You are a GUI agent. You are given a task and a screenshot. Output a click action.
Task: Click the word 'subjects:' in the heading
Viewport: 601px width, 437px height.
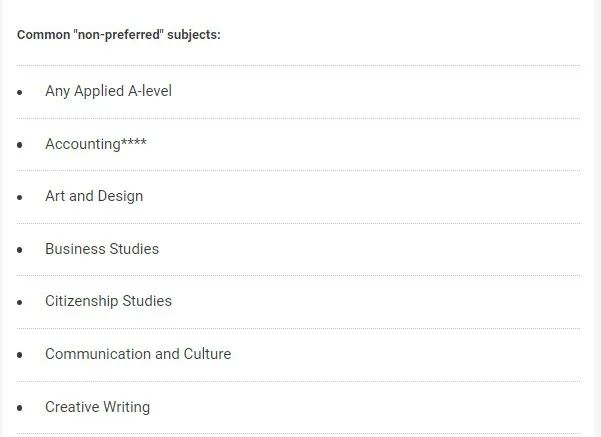click(194, 35)
